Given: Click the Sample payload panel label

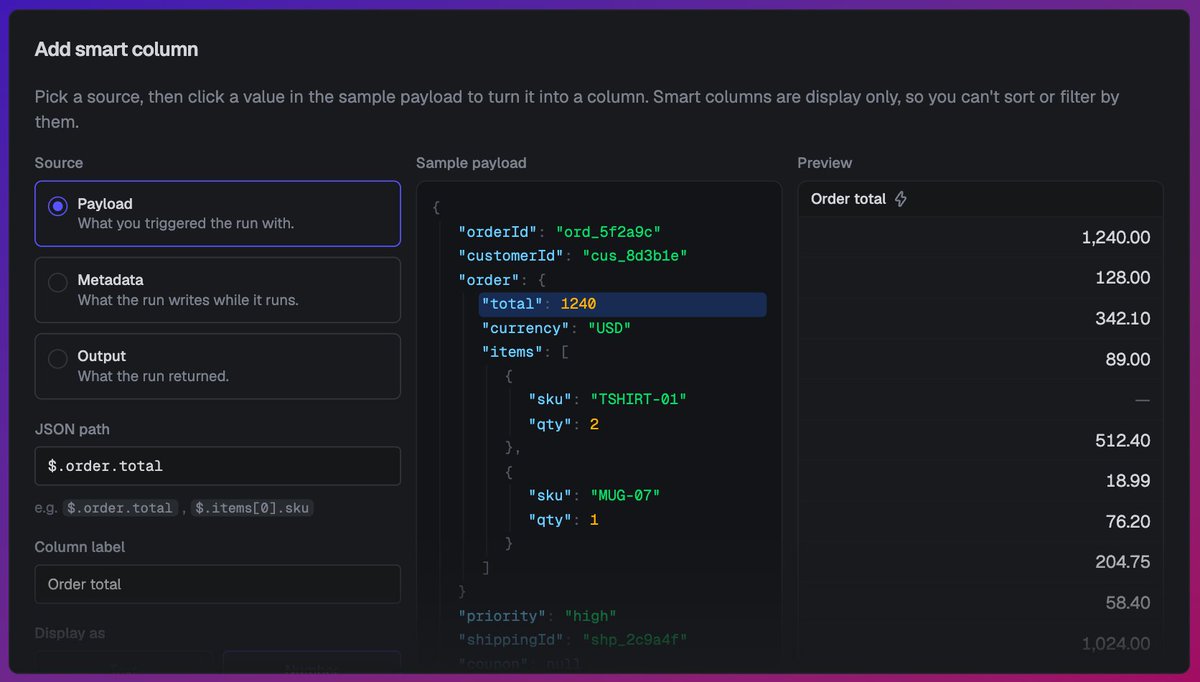Looking at the screenshot, I should (x=471, y=163).
